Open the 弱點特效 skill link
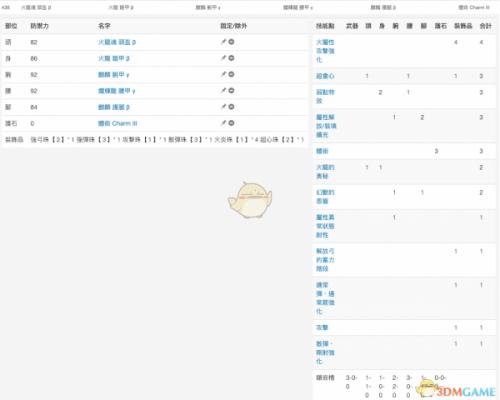The image size is (500, 400). (x=325, y=96)
